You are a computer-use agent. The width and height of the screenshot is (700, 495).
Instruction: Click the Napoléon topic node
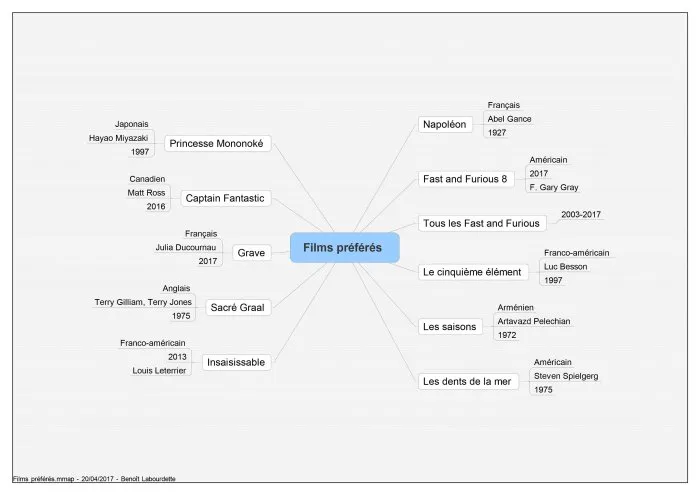click(x=445, y=125)
